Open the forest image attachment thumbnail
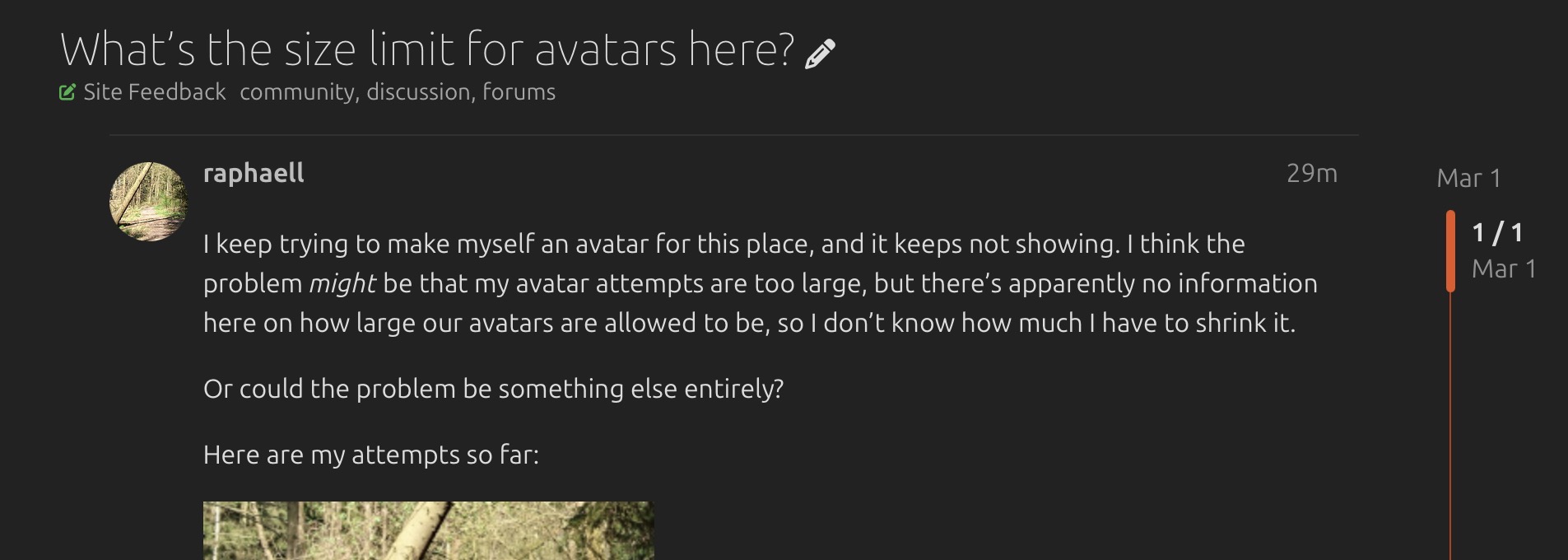 coord(428,531)
